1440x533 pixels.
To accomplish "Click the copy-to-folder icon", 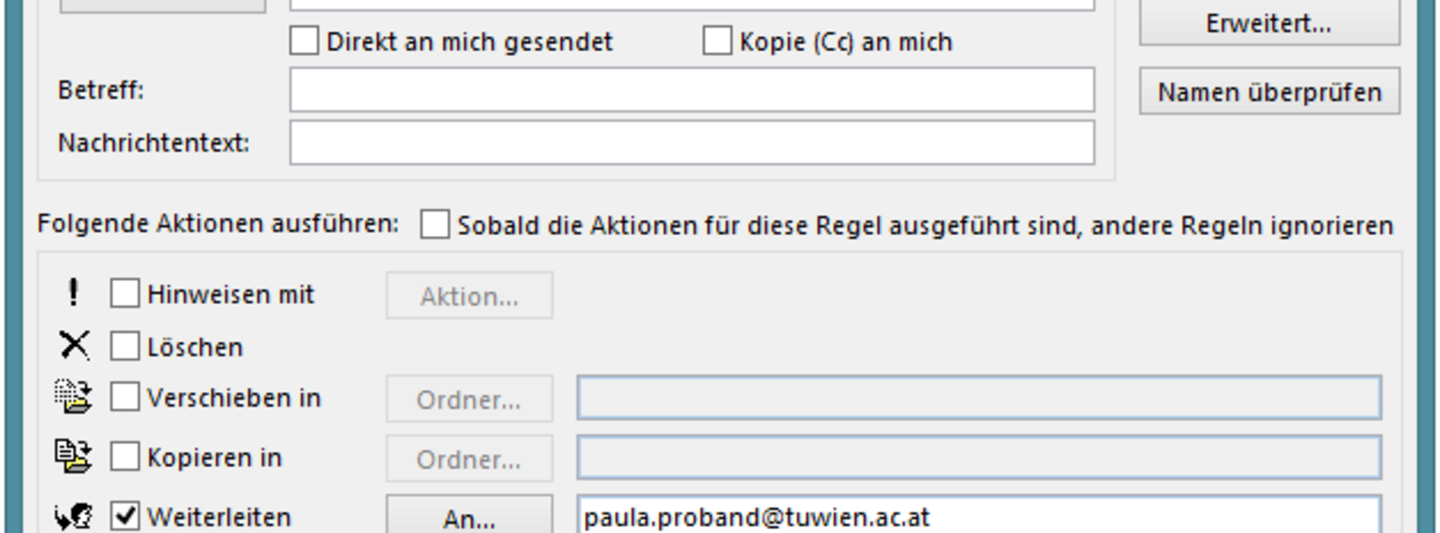I will [73, 457].
